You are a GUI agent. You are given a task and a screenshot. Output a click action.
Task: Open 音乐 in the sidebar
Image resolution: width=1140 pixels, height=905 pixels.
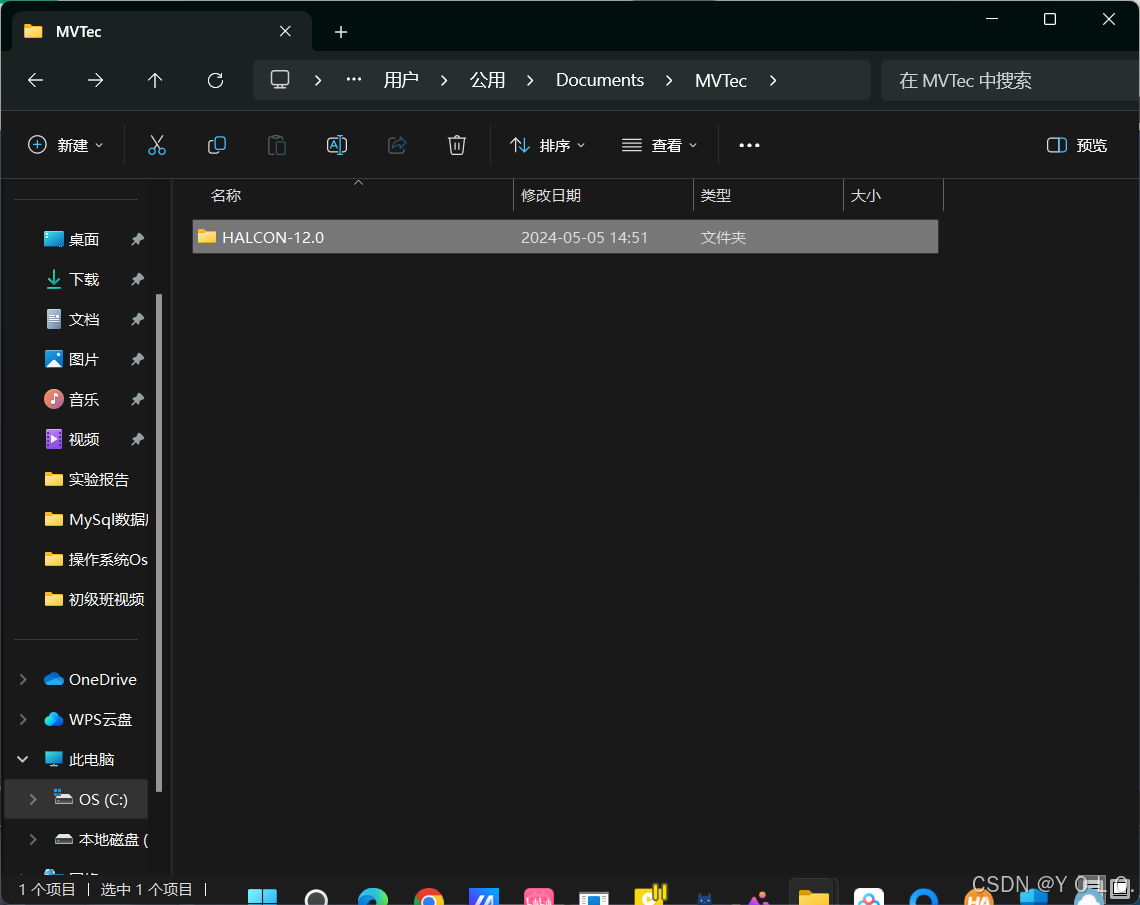pos(83,399)
